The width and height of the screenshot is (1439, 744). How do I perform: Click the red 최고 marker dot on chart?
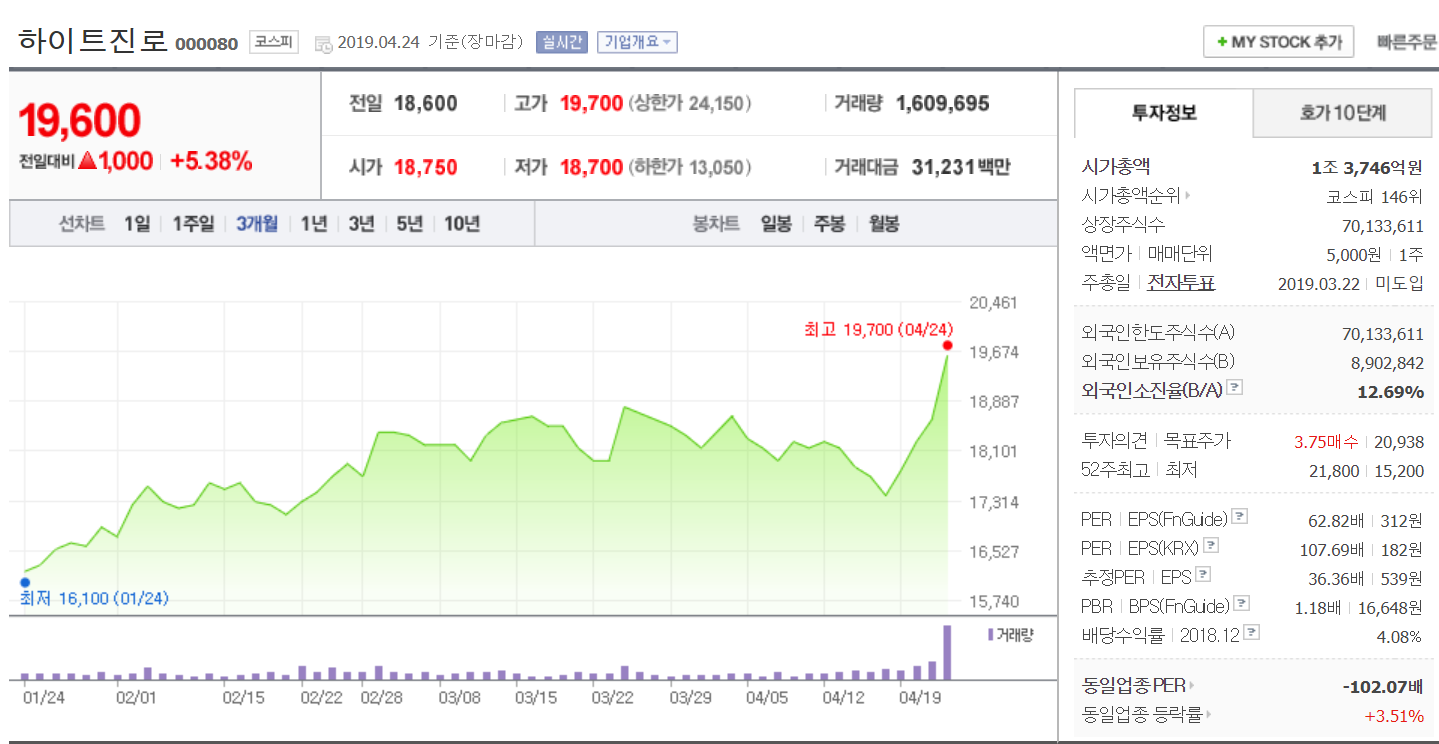click(947, 345)
